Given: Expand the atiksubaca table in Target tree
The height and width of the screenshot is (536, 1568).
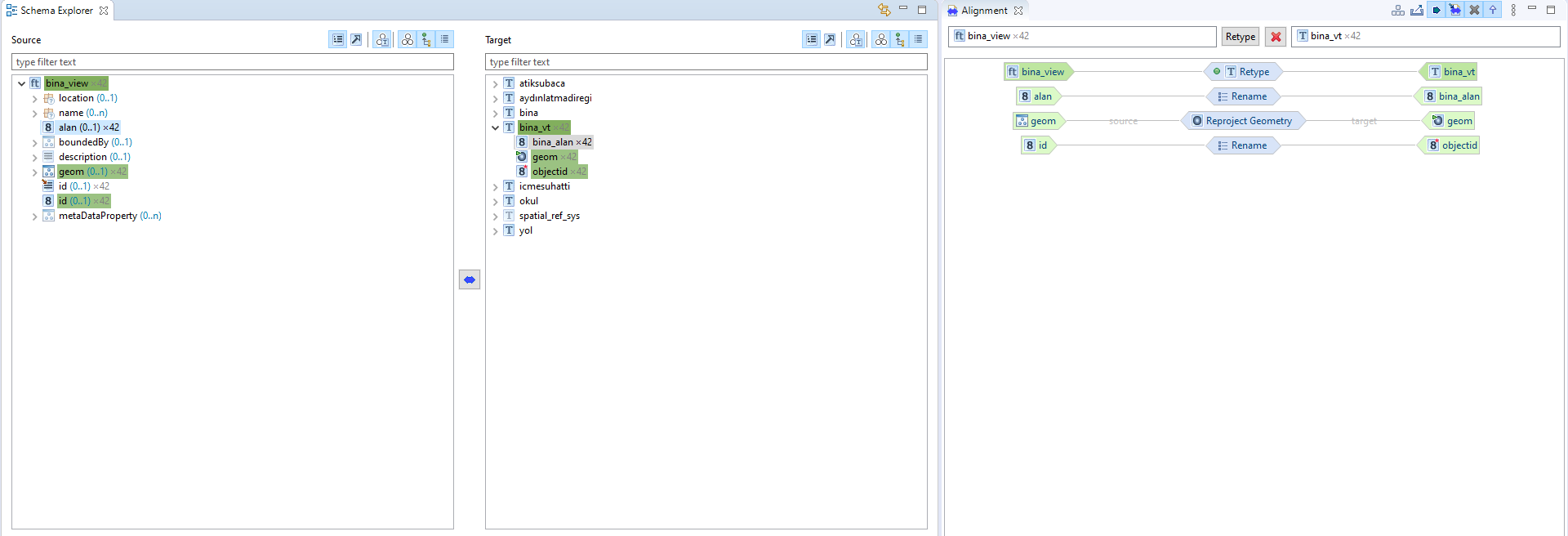Looking at the screenshot, I should pyautogui.click(x=495, y=84).
